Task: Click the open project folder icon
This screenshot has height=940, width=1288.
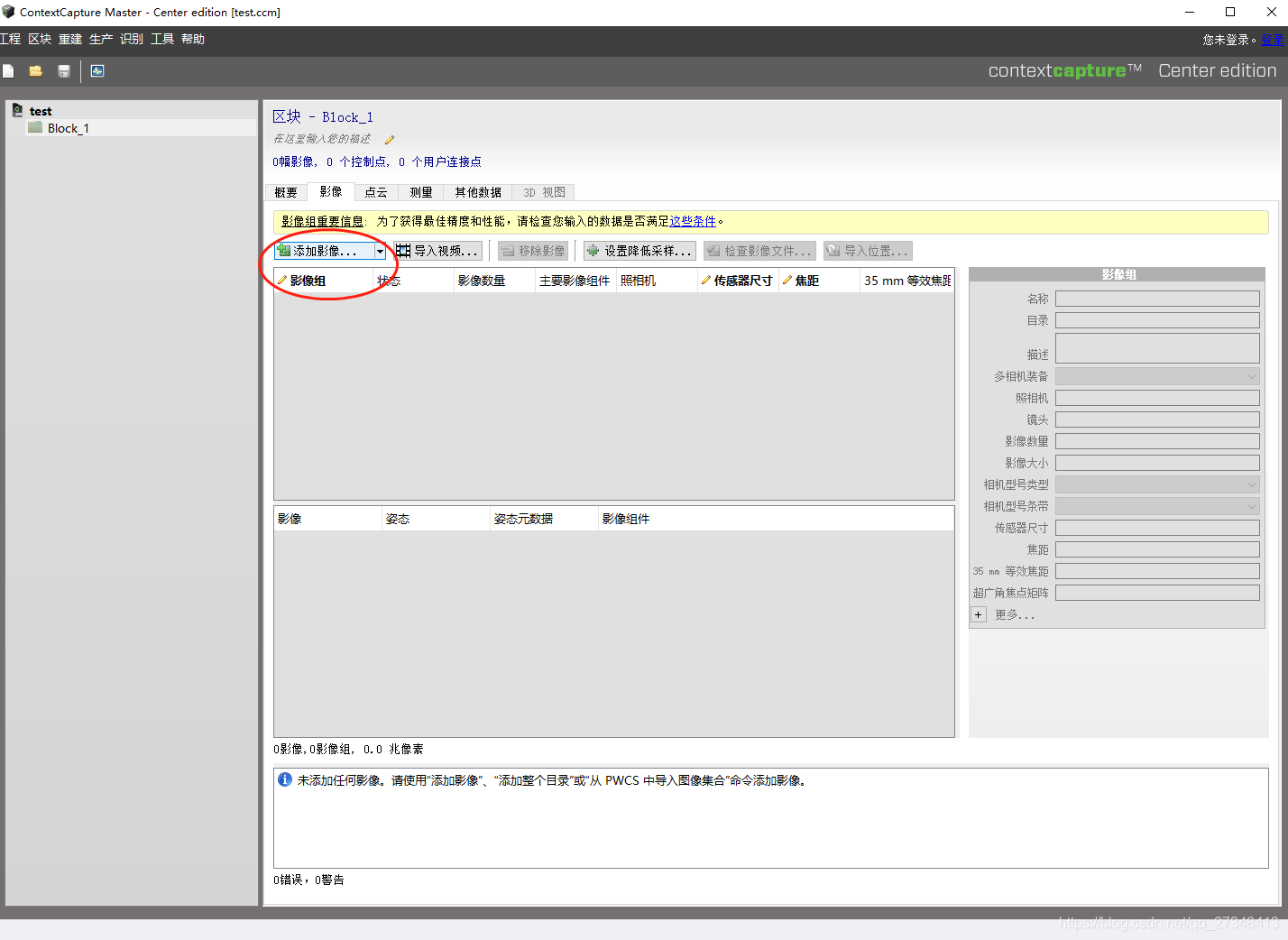Action: click(x=36, y=71)
